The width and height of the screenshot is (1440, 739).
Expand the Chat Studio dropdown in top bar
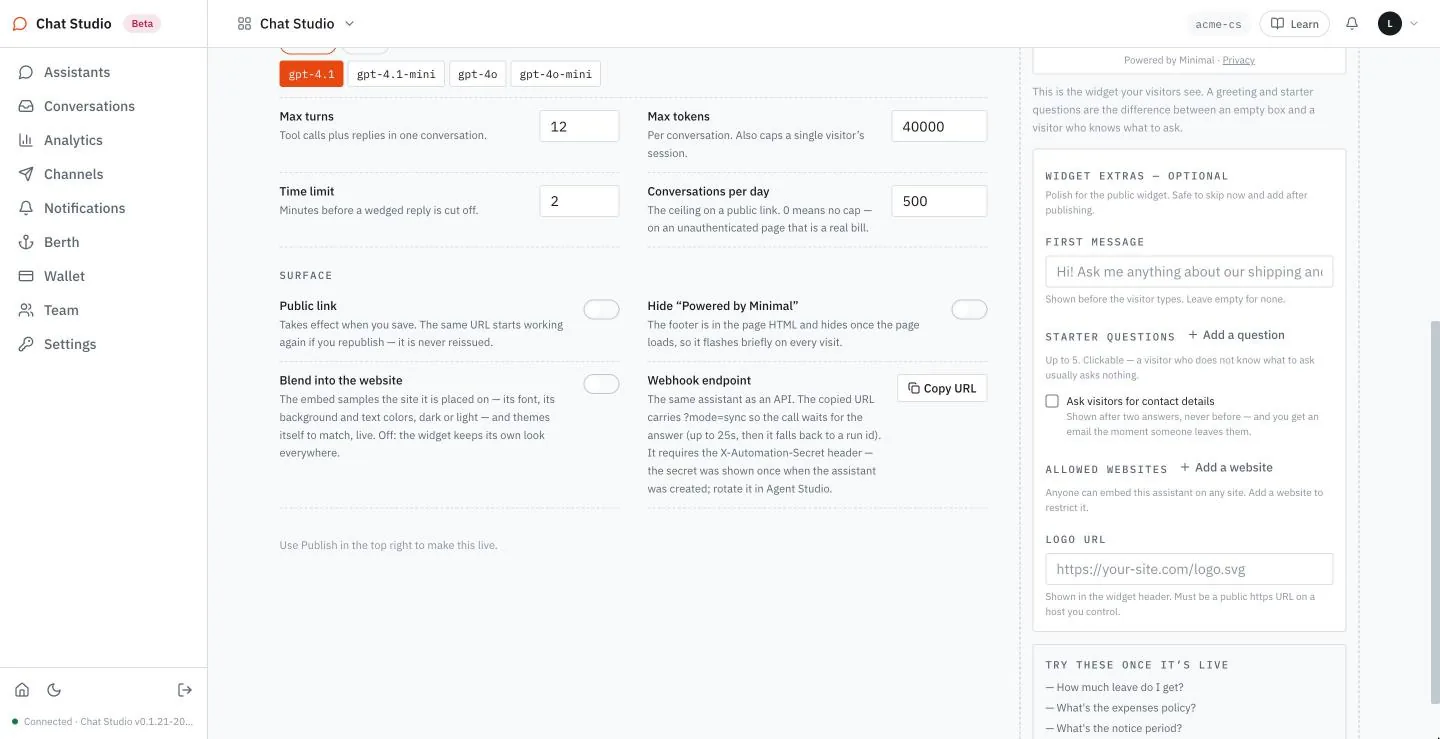pos(349,24)
